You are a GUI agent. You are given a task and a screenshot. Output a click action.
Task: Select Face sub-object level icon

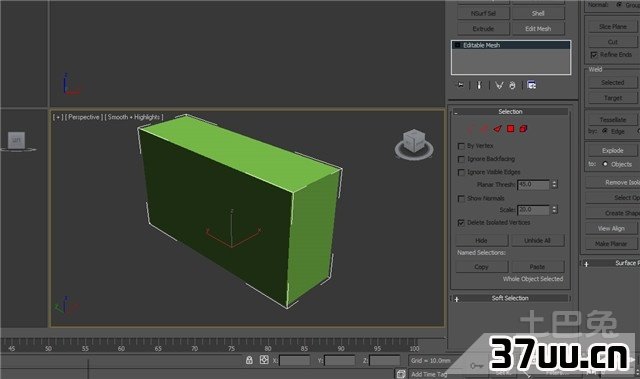coord(497,129)
